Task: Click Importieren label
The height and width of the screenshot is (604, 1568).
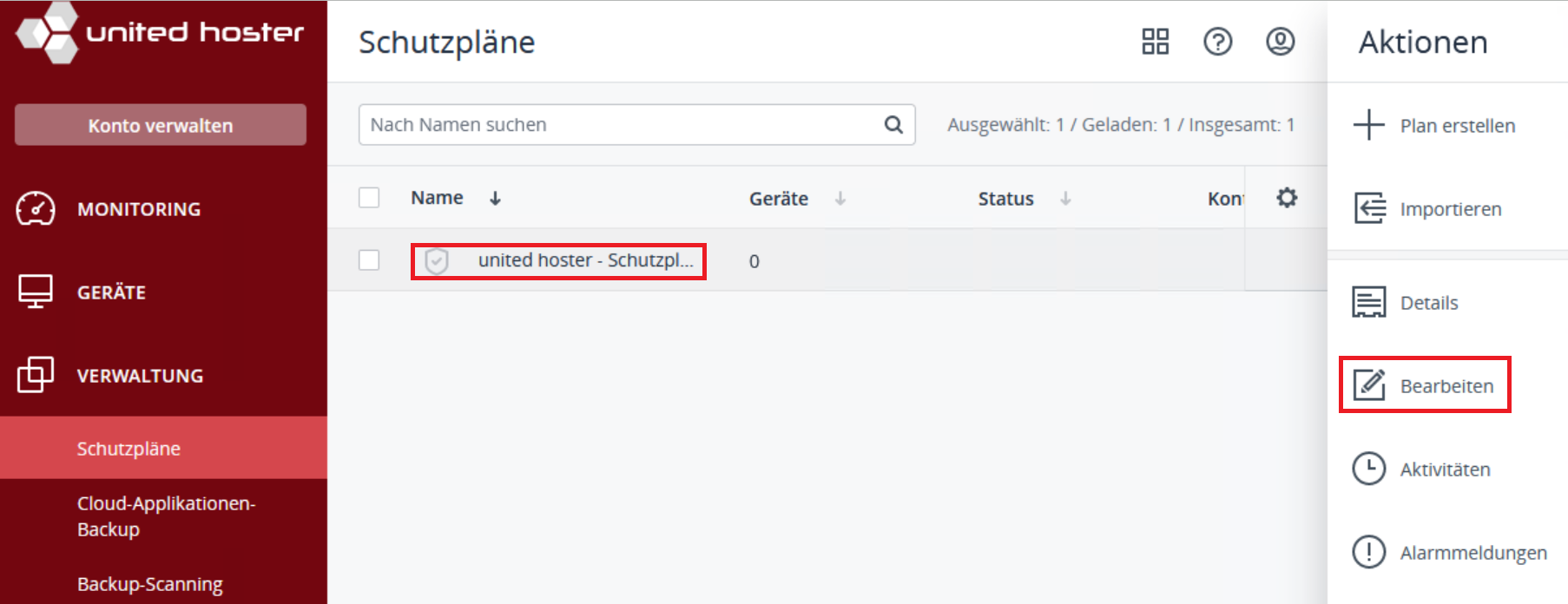Action: tap(1451, 209)
